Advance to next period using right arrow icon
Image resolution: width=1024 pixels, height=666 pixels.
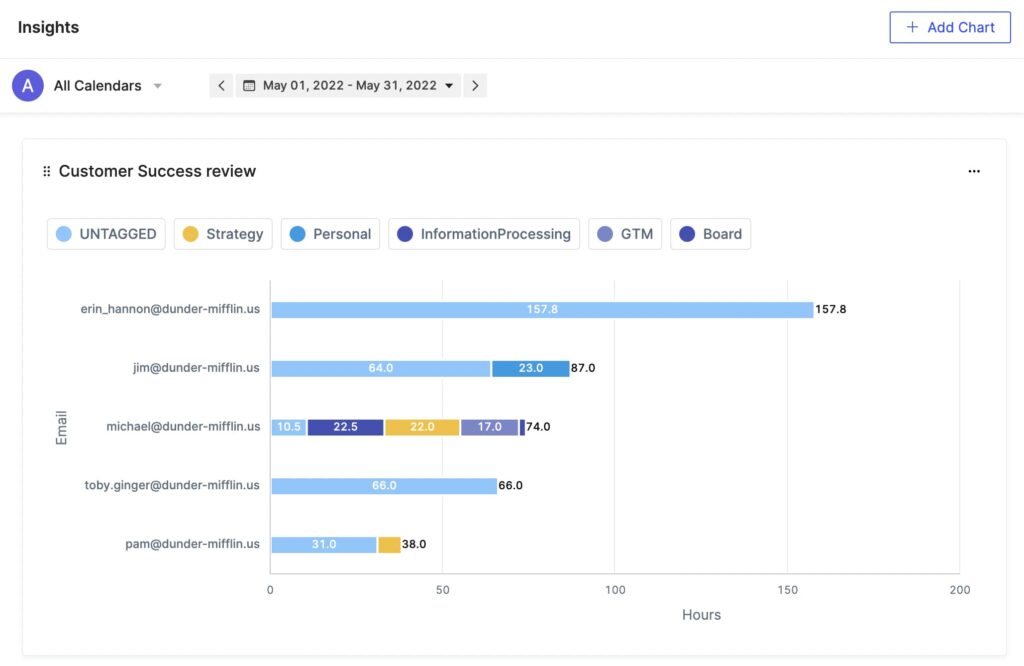[x=475, y=85]
